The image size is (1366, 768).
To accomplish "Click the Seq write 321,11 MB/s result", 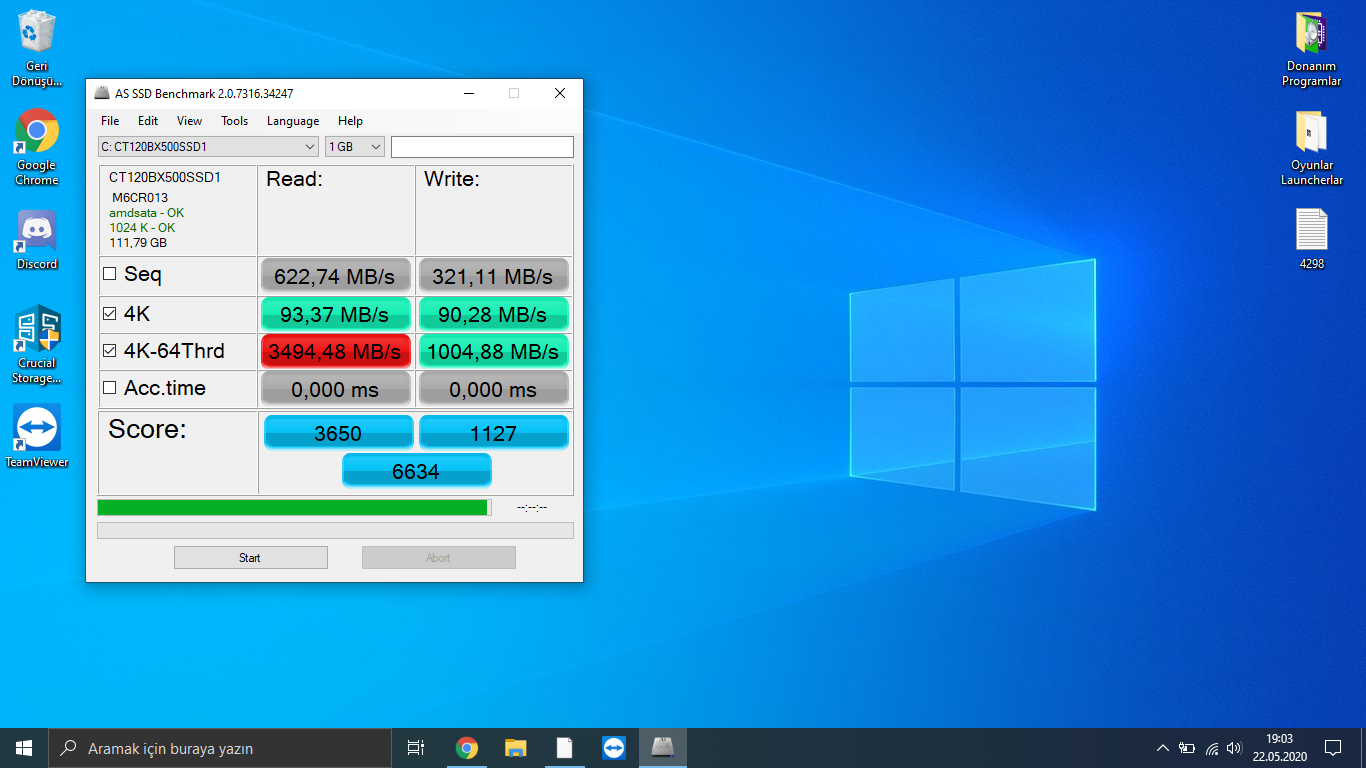I will pos(493,276).
